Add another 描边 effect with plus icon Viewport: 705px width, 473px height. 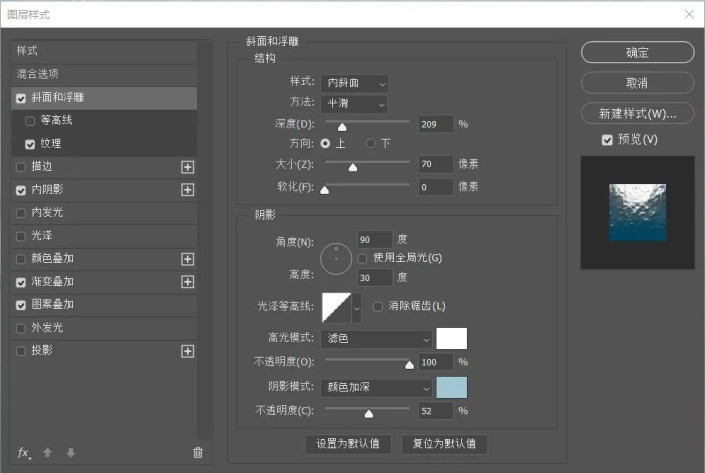coord(187,167)
